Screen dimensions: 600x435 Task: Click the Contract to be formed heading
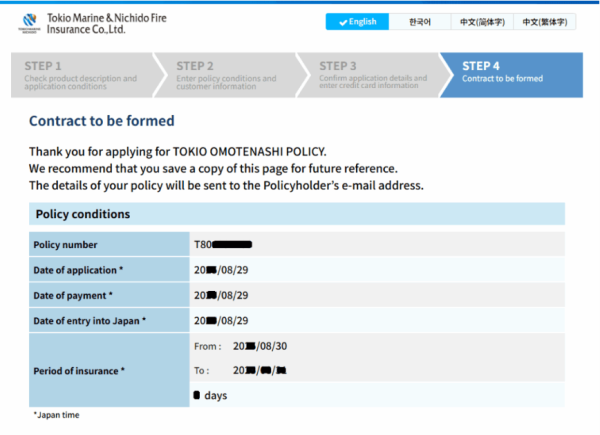102,121
